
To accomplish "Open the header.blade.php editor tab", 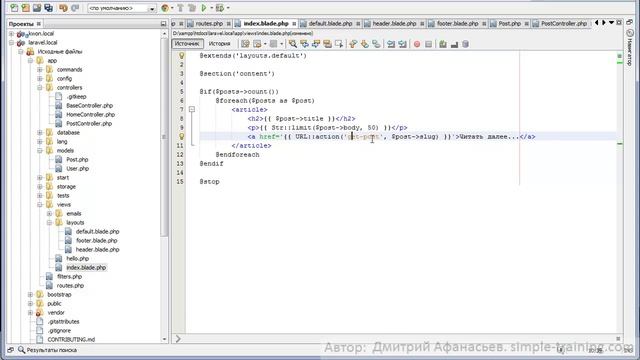I will [x=394, y=24].
